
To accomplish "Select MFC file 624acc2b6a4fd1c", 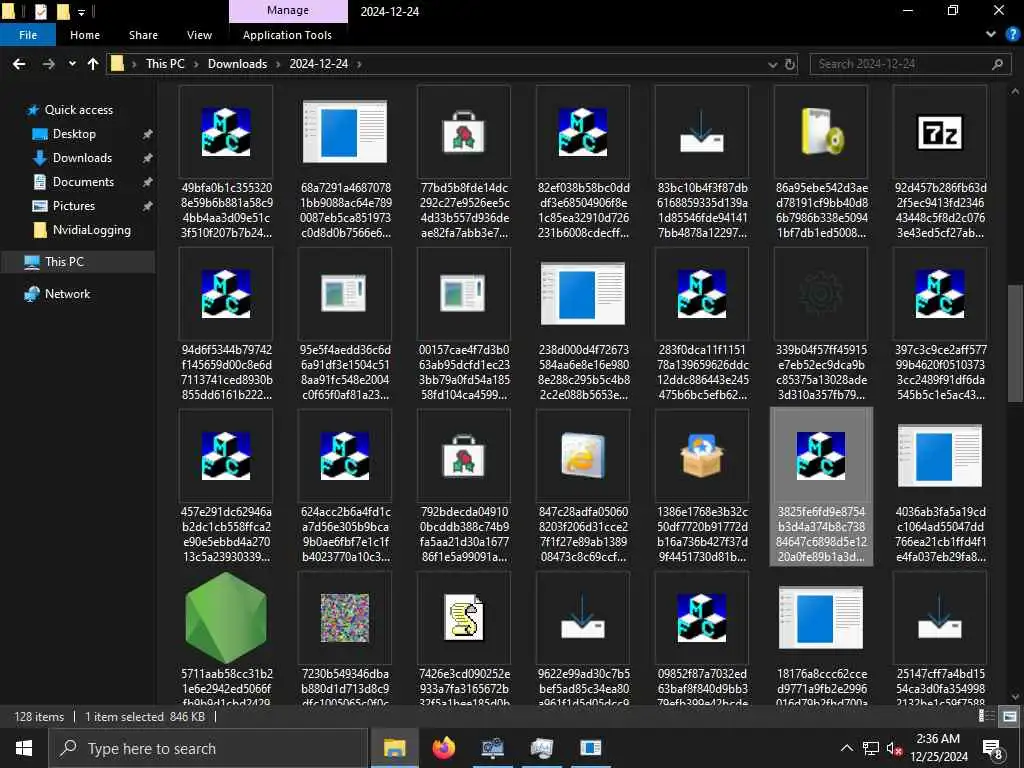I will [345, 487].
